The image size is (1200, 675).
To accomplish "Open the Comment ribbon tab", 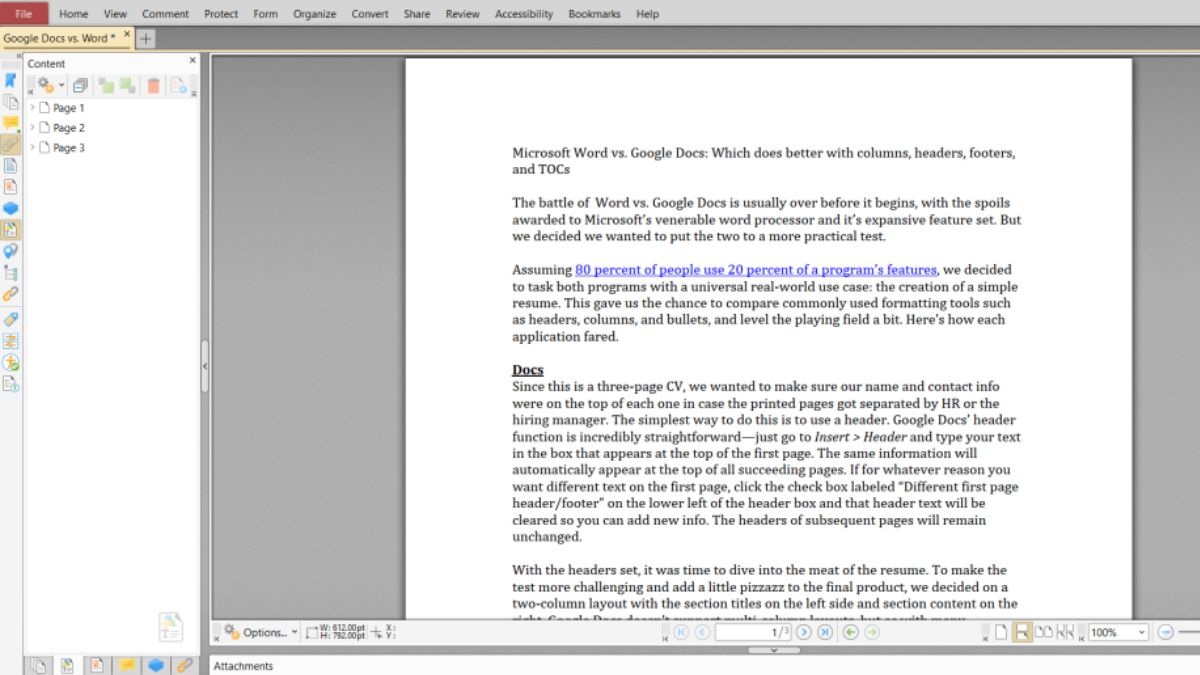I will click(x=165, y=14).
